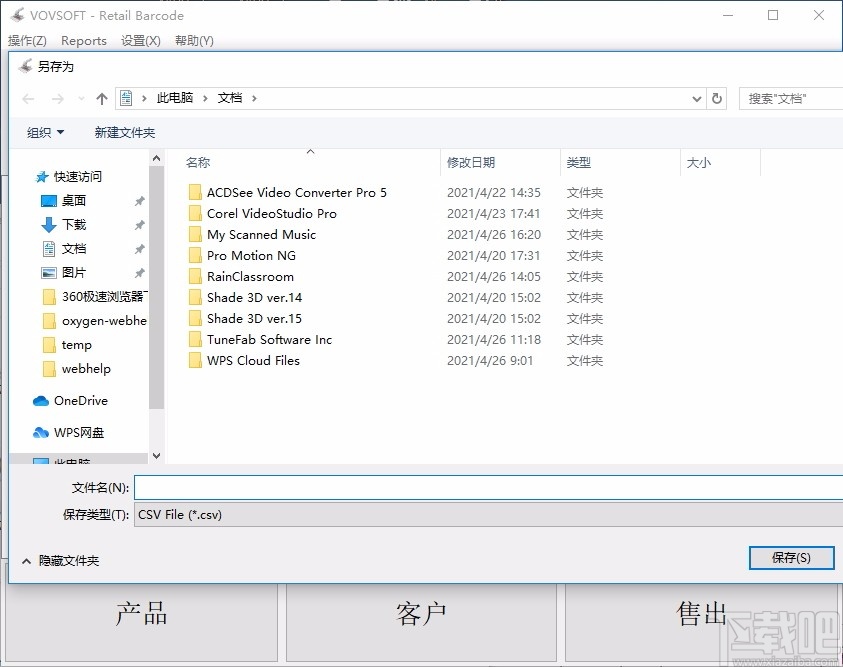The width and height of the screenshot is (843, 667).
Task: Open the RainClassroom folder
Action: 249,276
